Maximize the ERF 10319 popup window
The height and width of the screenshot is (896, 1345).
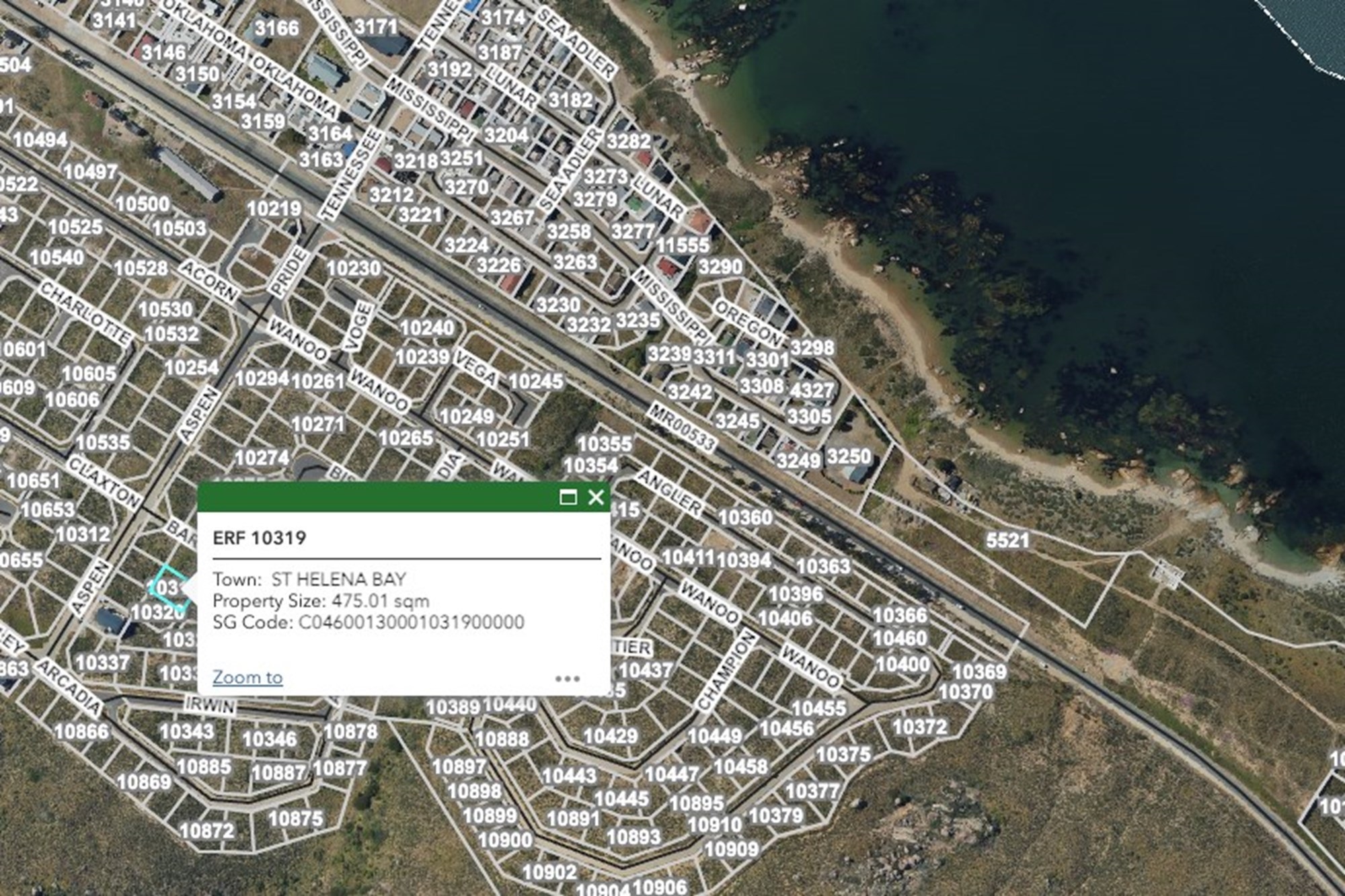[x=568, y=497]
